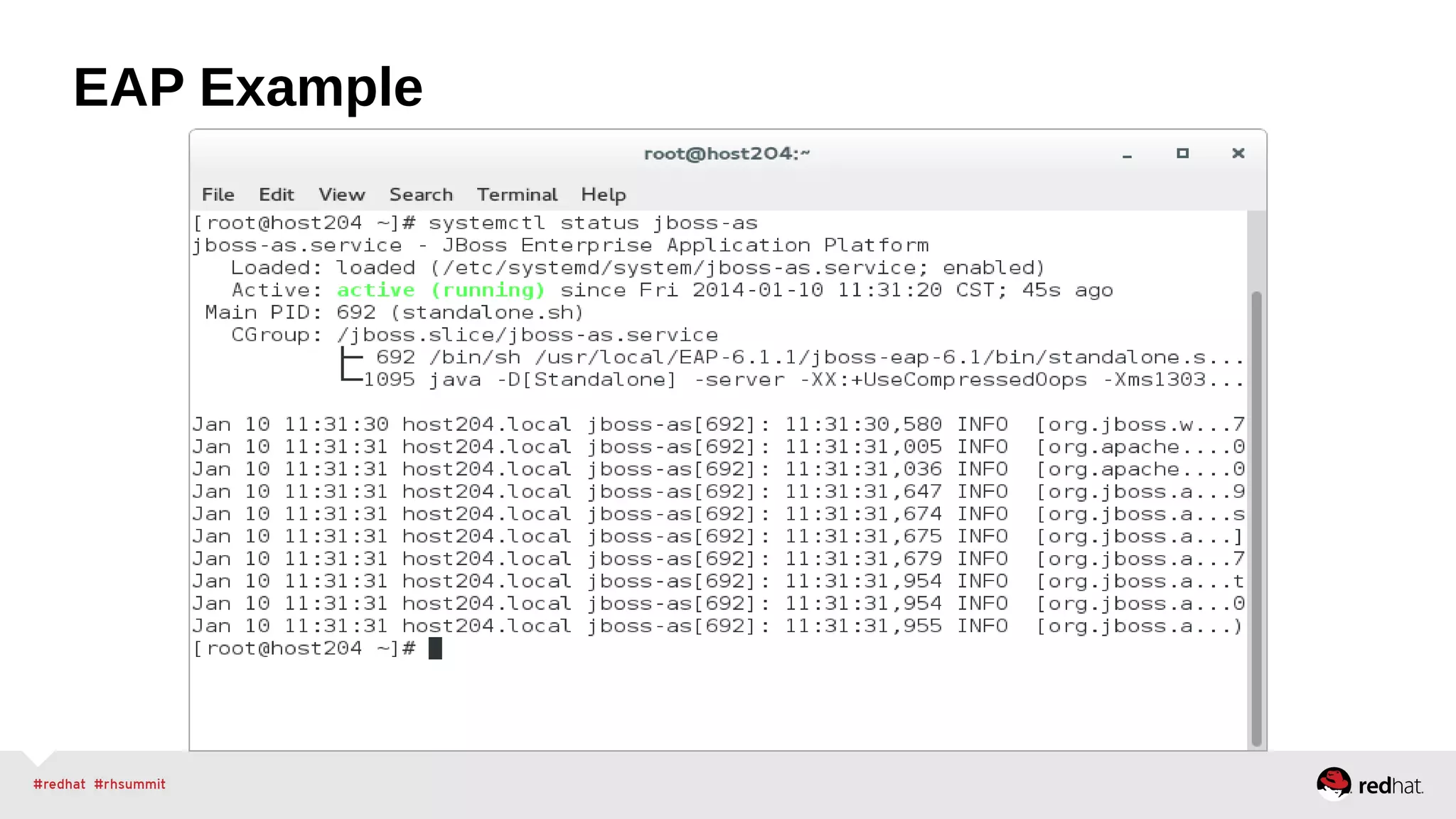Click the 'systemctl status jboss-as' command text
The image size is (1456, 819).
[x=593, y=223]
